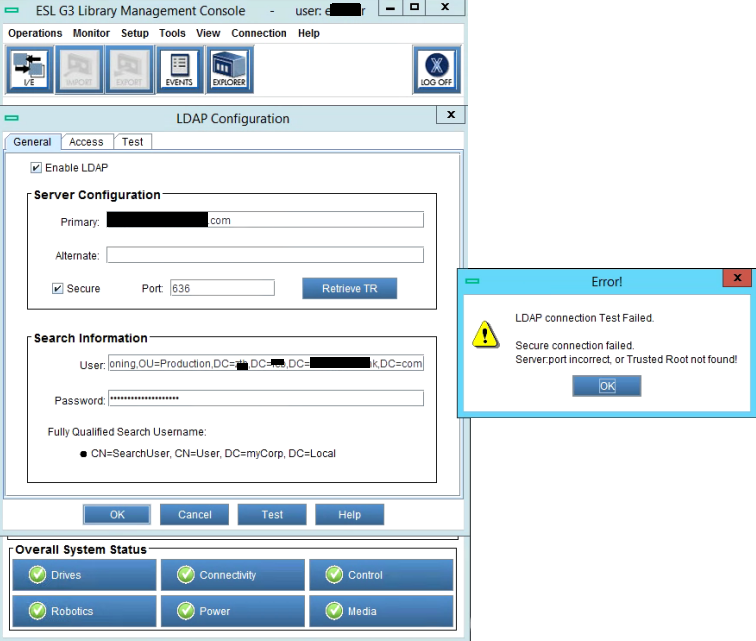Screen dimensions: 756x641
Task: Switch to the Test tab
Action: tap(133, 142)
